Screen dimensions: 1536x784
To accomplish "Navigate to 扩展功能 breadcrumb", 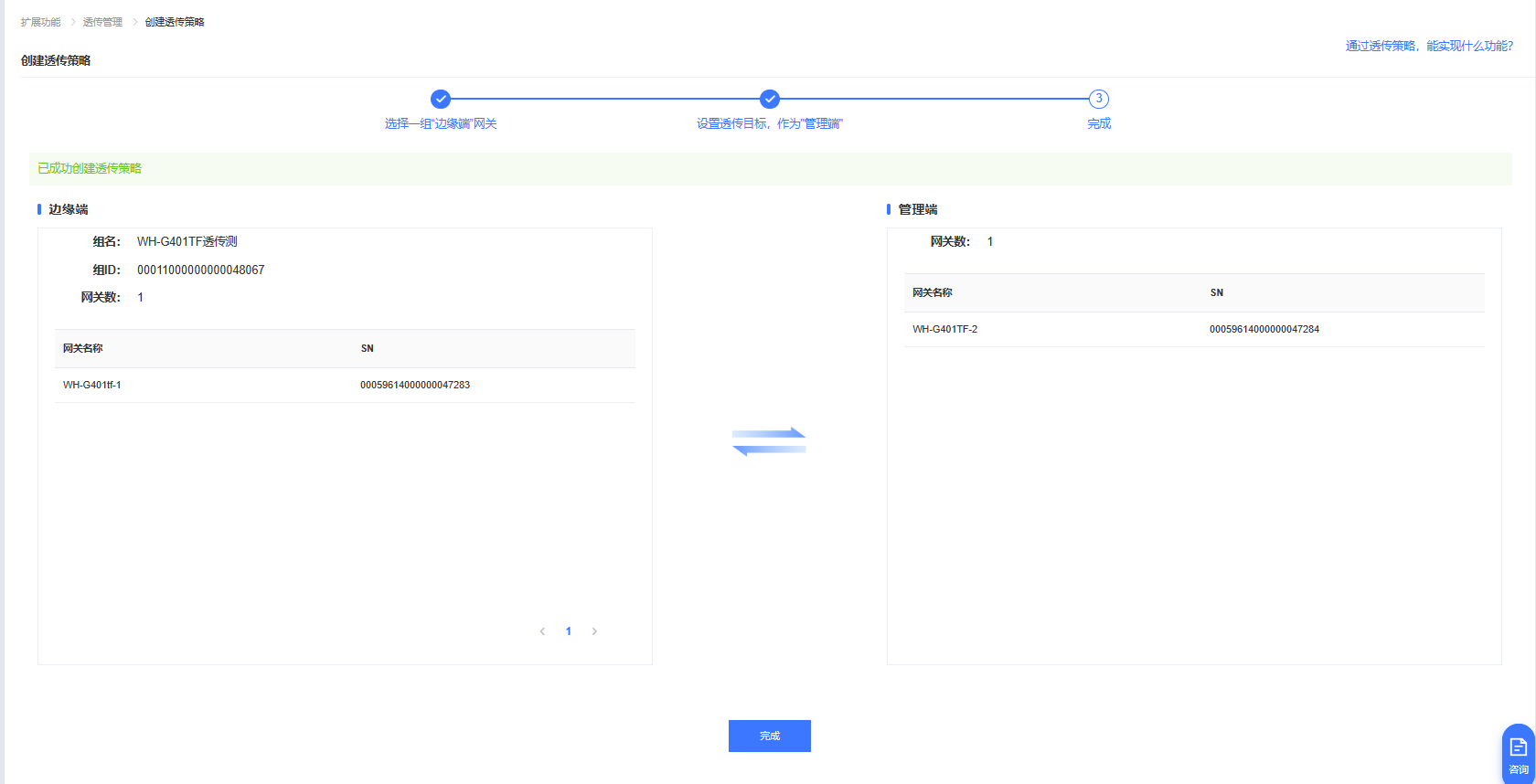I will (x=41, y=22).
